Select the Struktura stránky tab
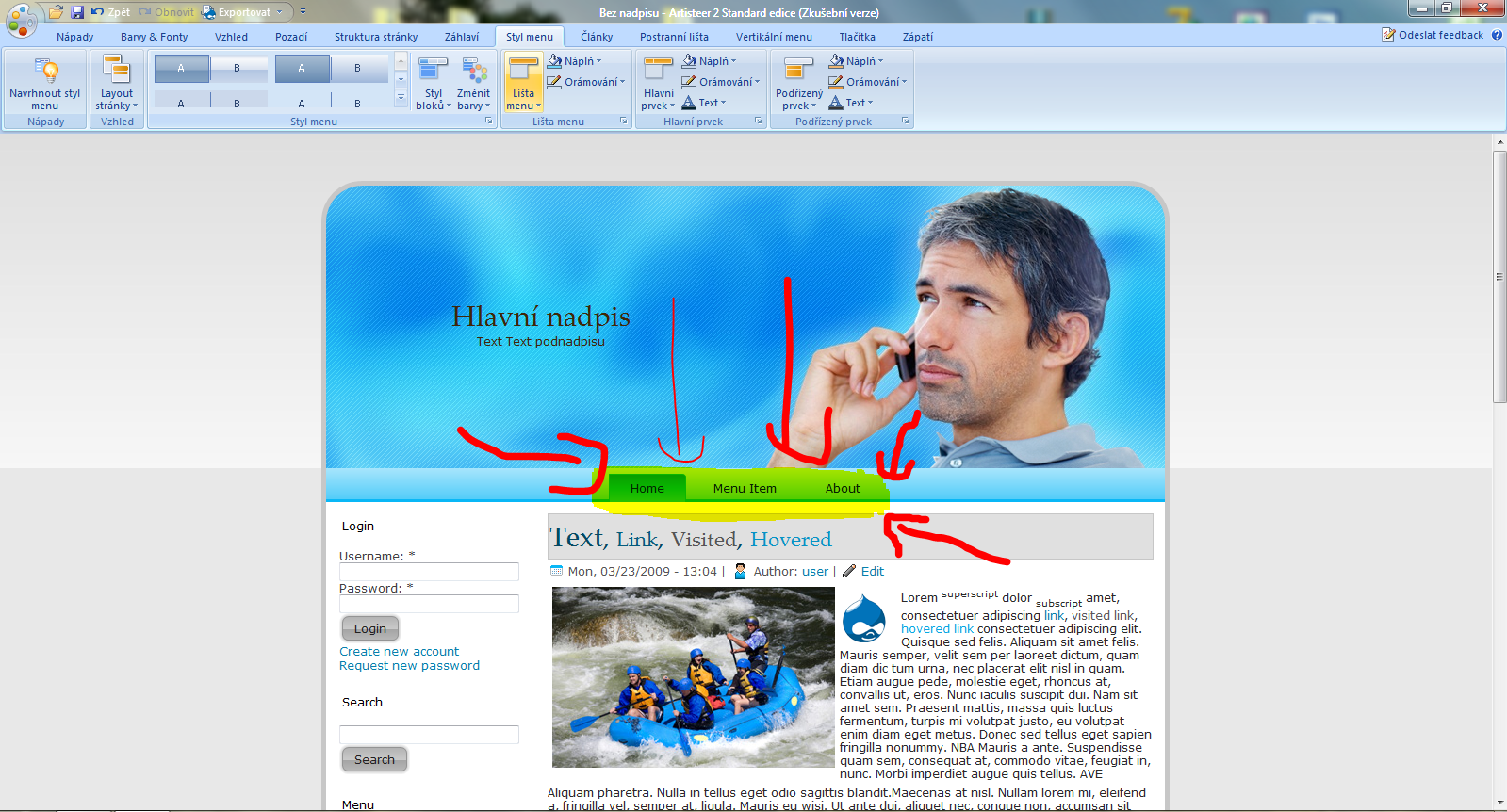This screenshot has width=1507, height=812. (x=376, y=37)
